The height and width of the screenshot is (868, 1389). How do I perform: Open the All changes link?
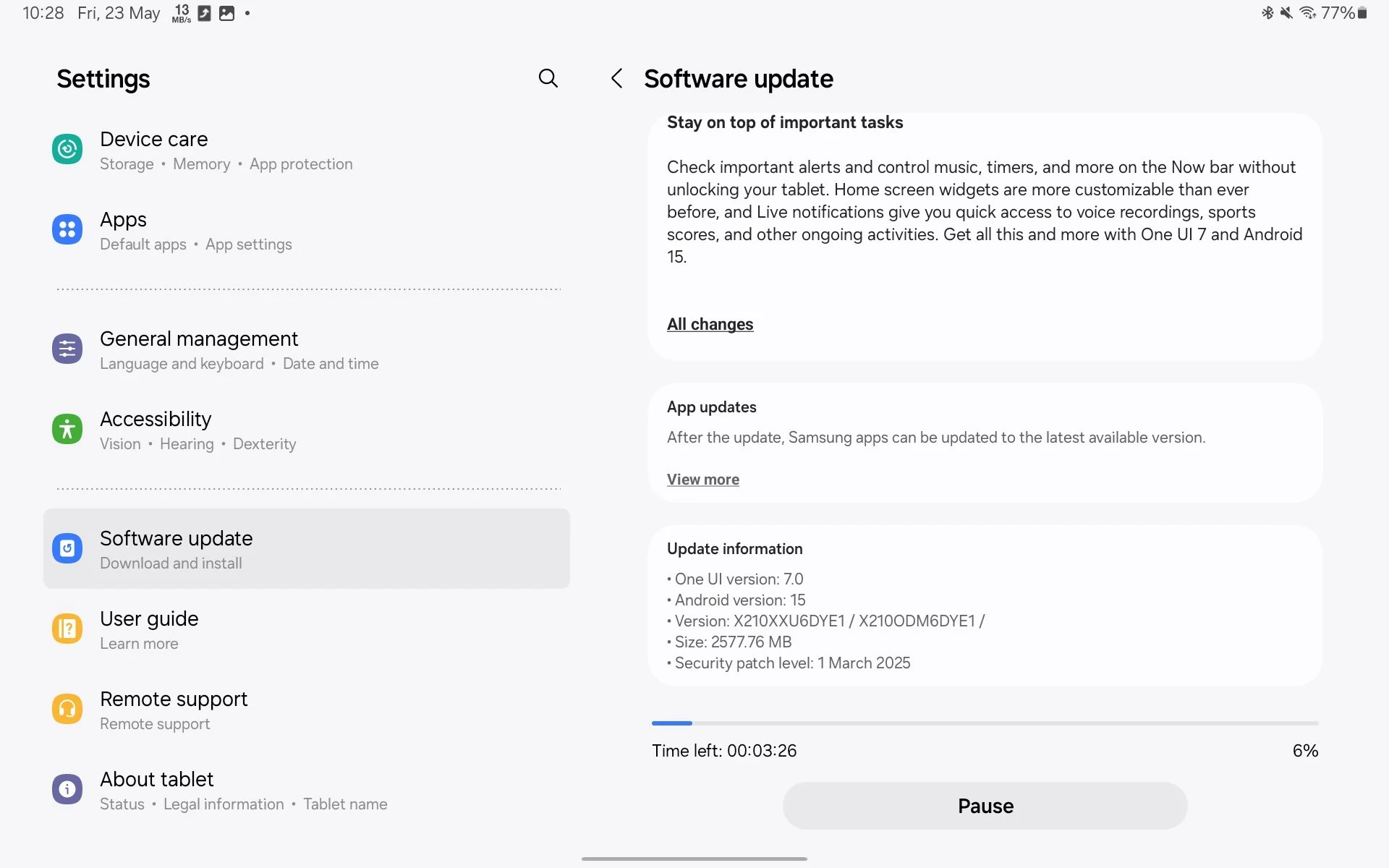pyautogui.click(x=710, y=324)
